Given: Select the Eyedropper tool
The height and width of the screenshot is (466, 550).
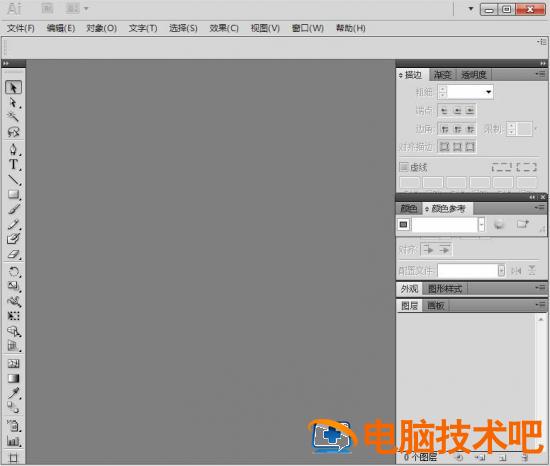Looking at the screenshot, I should [x=13, y=393].
